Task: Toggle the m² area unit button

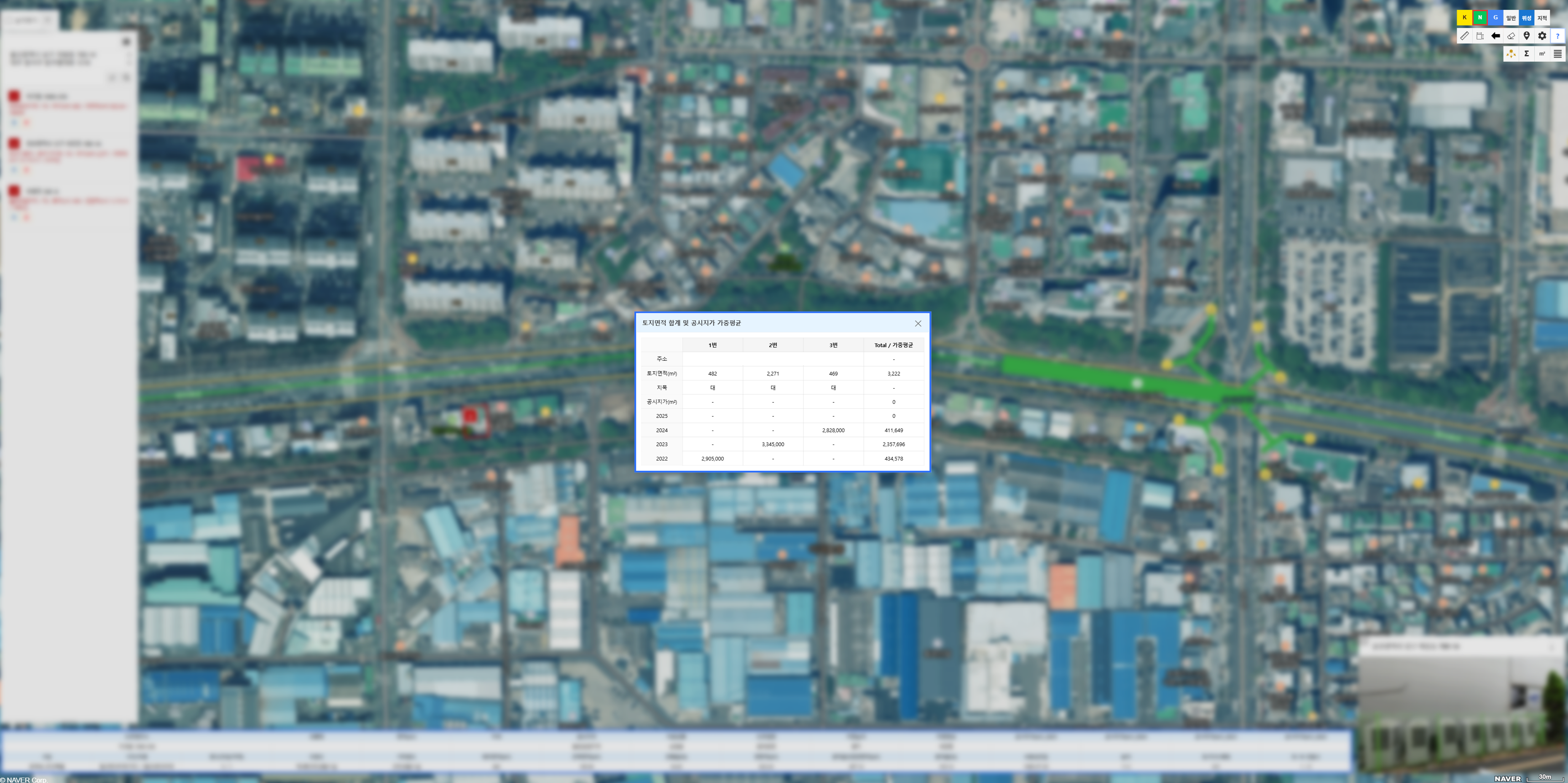Action: [1542, 53]
